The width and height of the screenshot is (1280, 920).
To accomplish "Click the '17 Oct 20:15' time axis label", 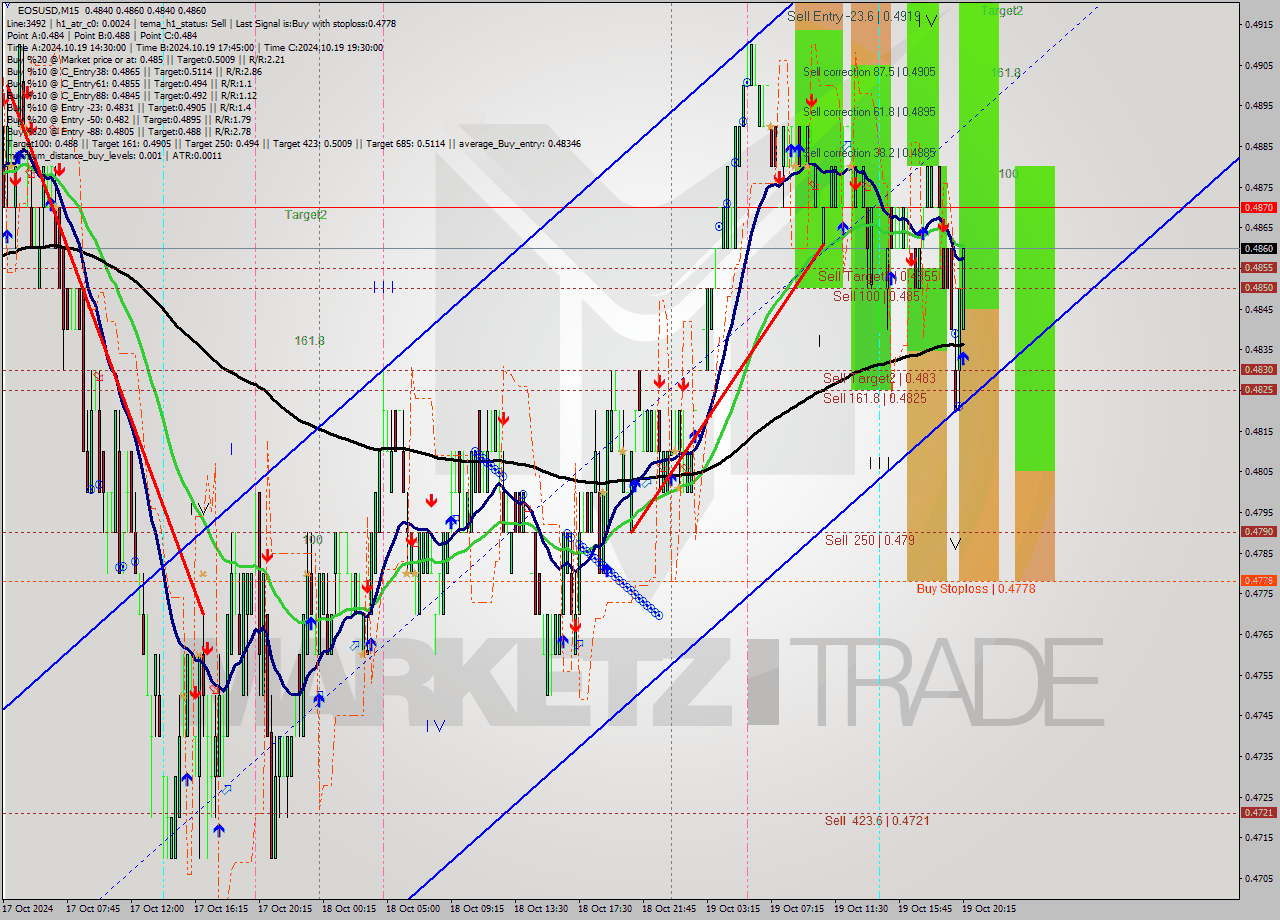I will [285, 909].
